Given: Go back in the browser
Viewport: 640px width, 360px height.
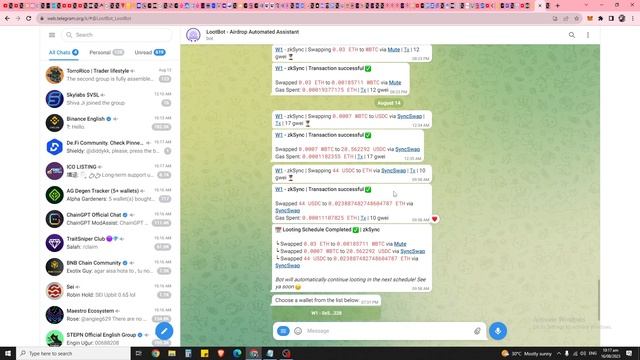Looking at the screenshot, I should tap(7, 18).
